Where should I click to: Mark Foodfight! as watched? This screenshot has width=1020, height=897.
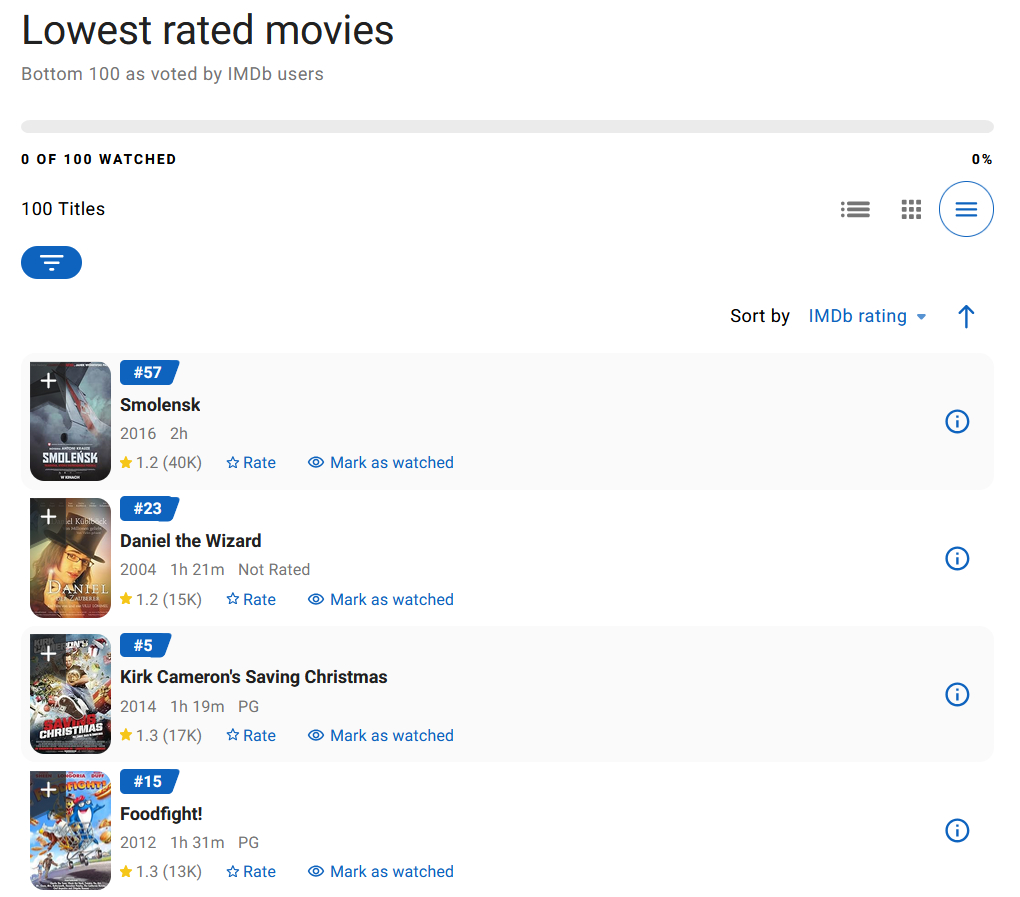point(381,872)
